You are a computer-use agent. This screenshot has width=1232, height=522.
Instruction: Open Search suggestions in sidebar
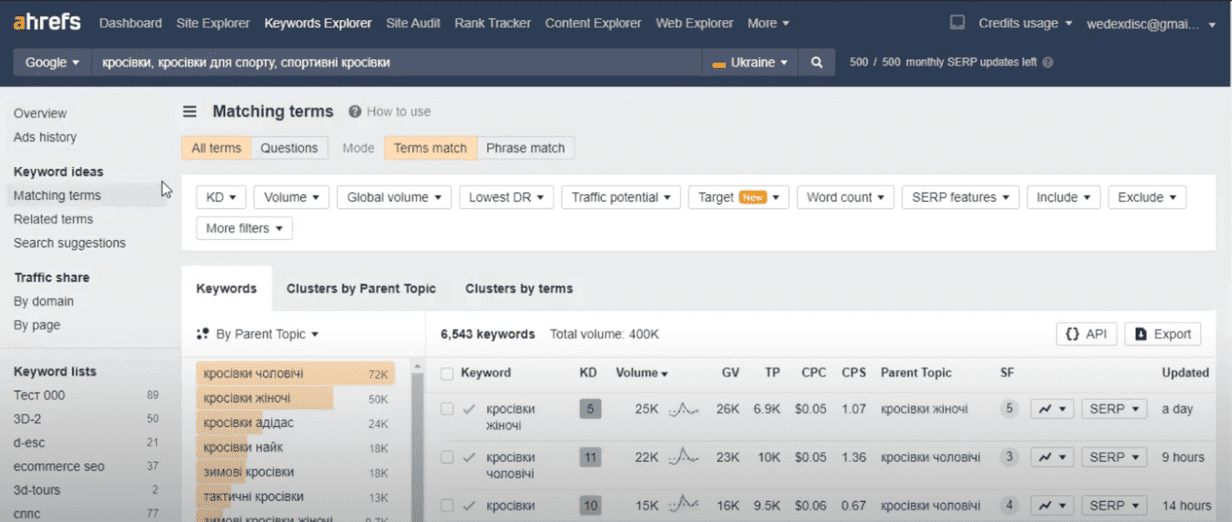70,243
